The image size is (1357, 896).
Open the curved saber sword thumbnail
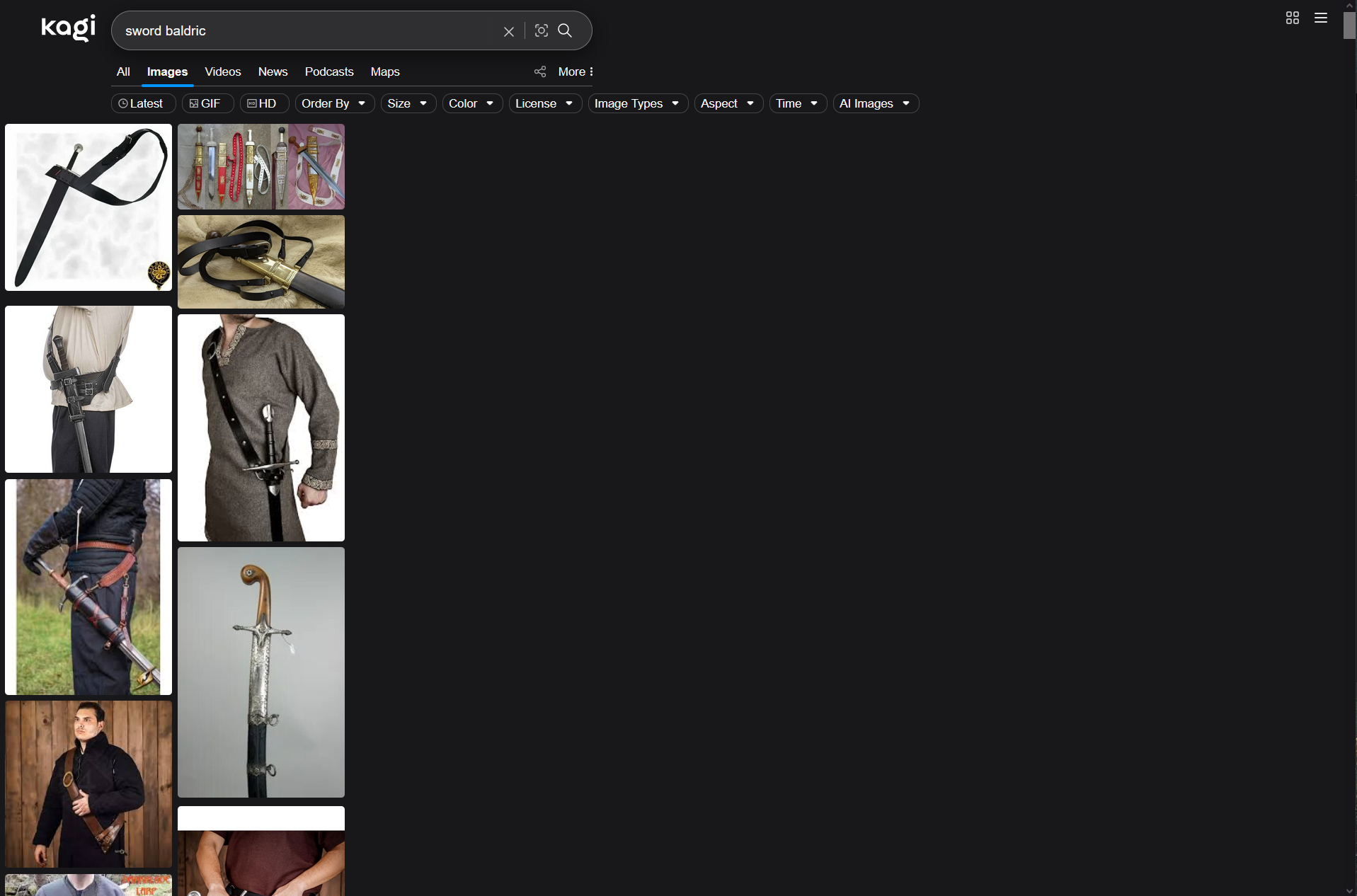261,672
